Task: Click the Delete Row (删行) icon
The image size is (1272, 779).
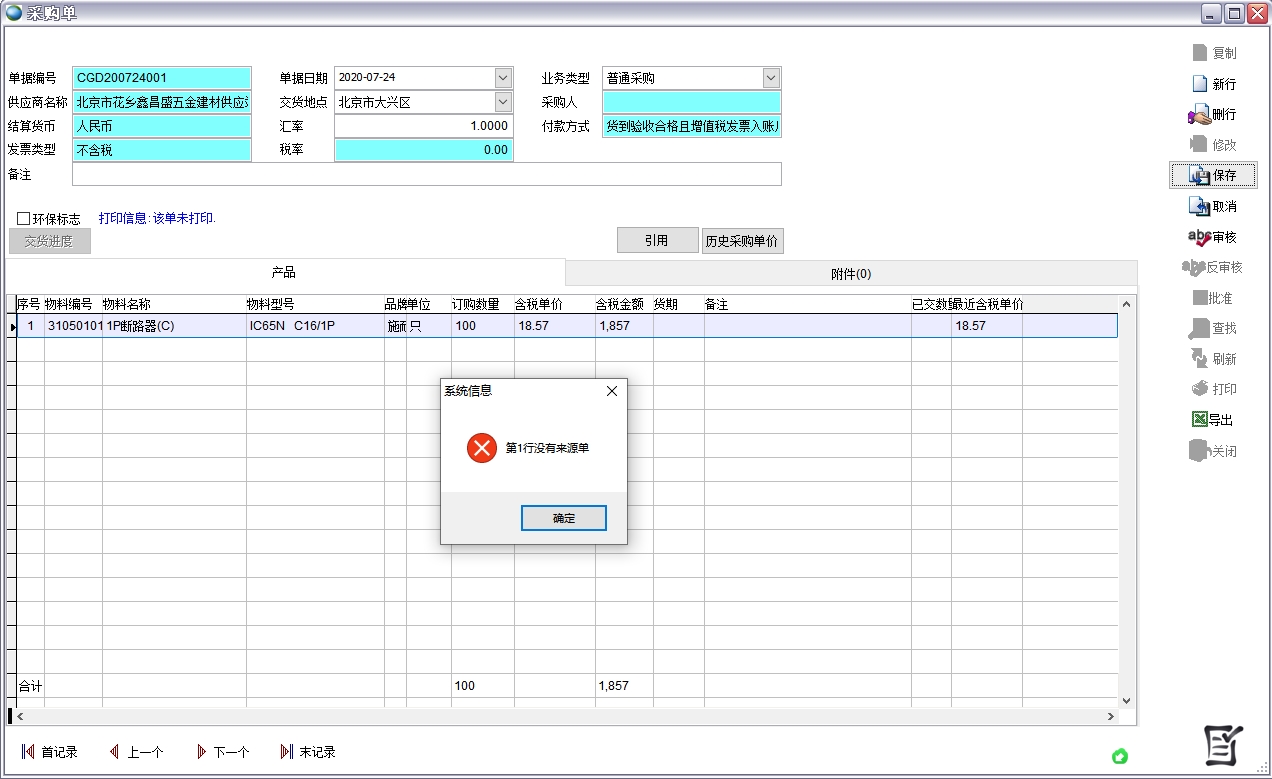Action: (x=1200, y=115)
